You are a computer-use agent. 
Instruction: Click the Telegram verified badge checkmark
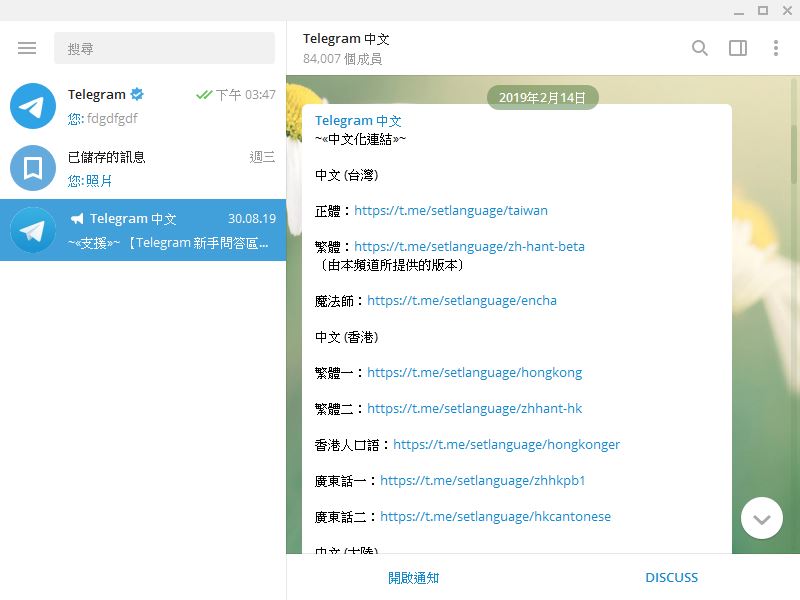tap(136, 95)
